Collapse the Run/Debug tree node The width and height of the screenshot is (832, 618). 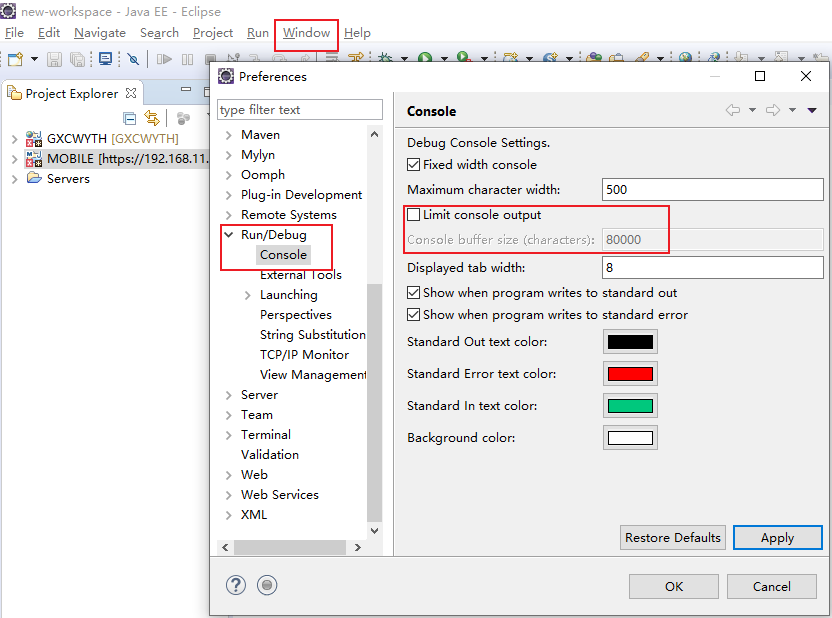point(229,234)
